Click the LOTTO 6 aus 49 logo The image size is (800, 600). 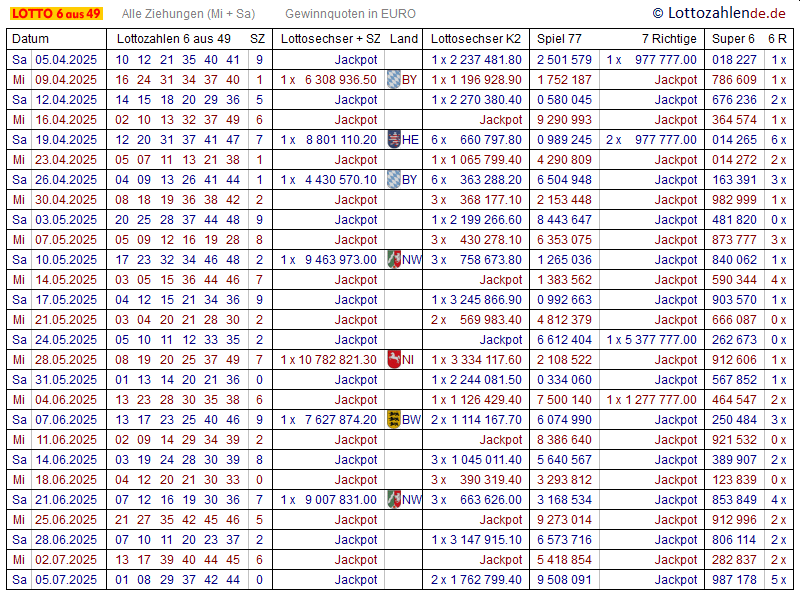click(x=56, y=13)
